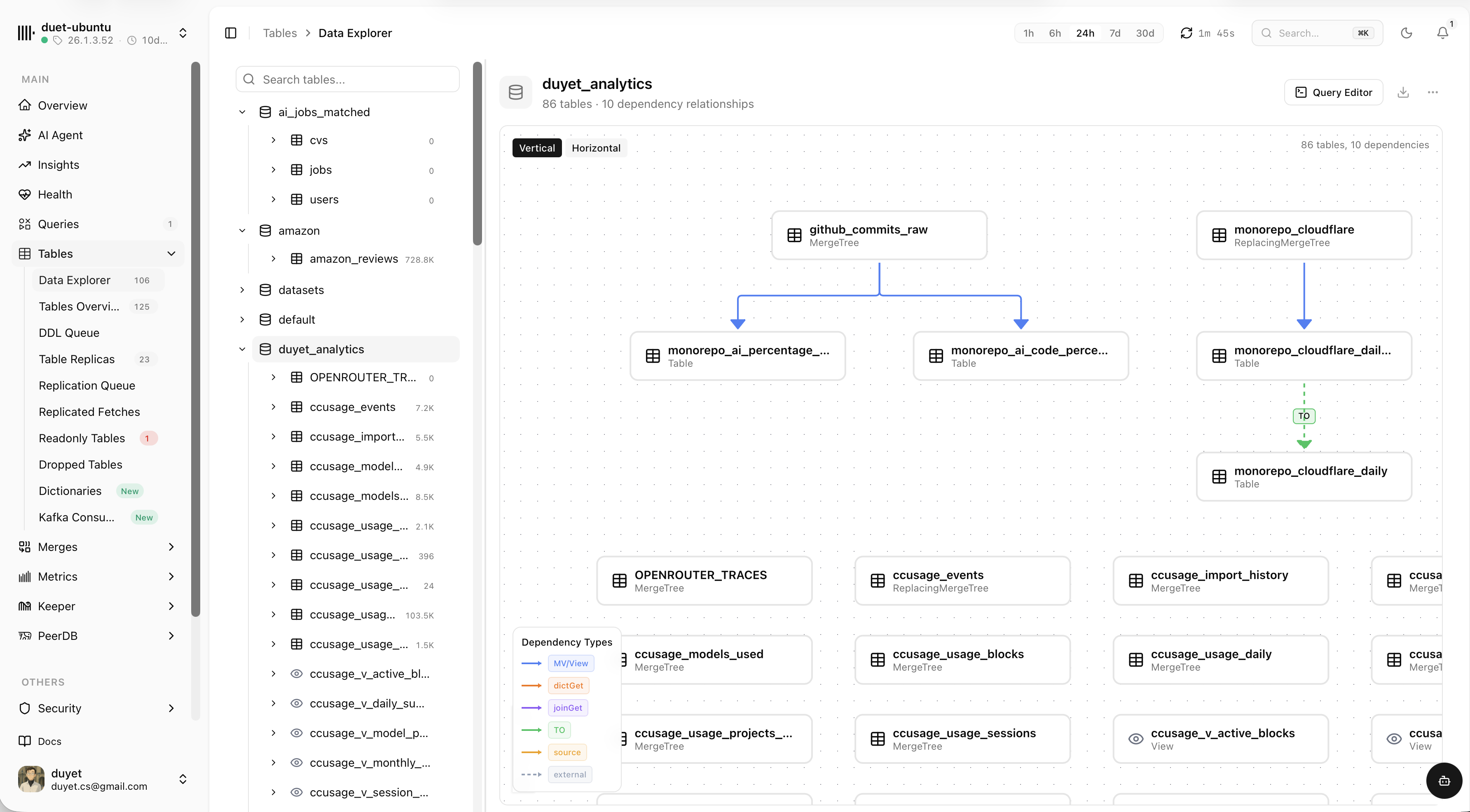Set time range to 30d
This screenshot has height=812, width=1470.
click(1145, 33)
